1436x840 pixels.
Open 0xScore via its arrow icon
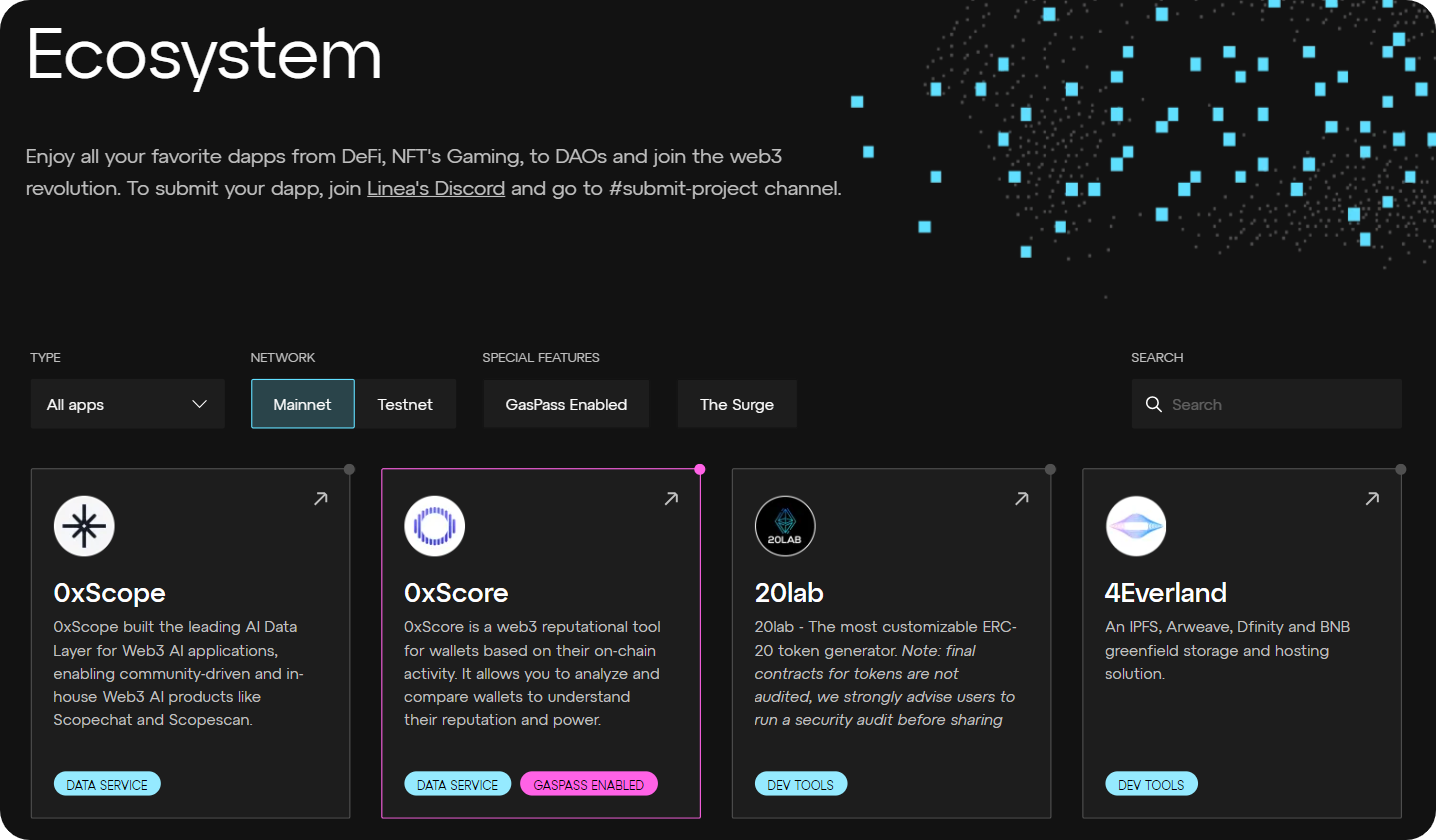(x=671, y=498)
